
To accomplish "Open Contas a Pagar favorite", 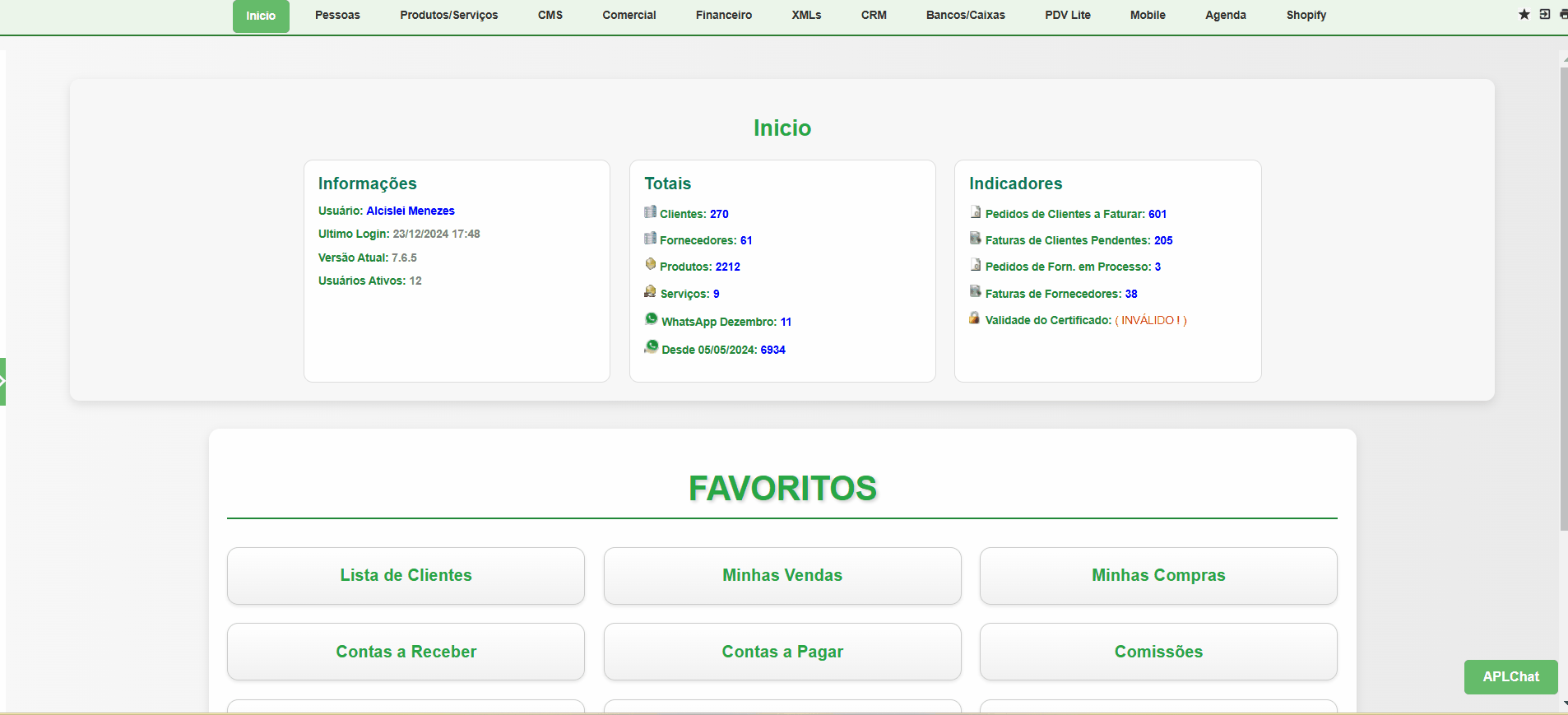I will click(x=782, y=652).
